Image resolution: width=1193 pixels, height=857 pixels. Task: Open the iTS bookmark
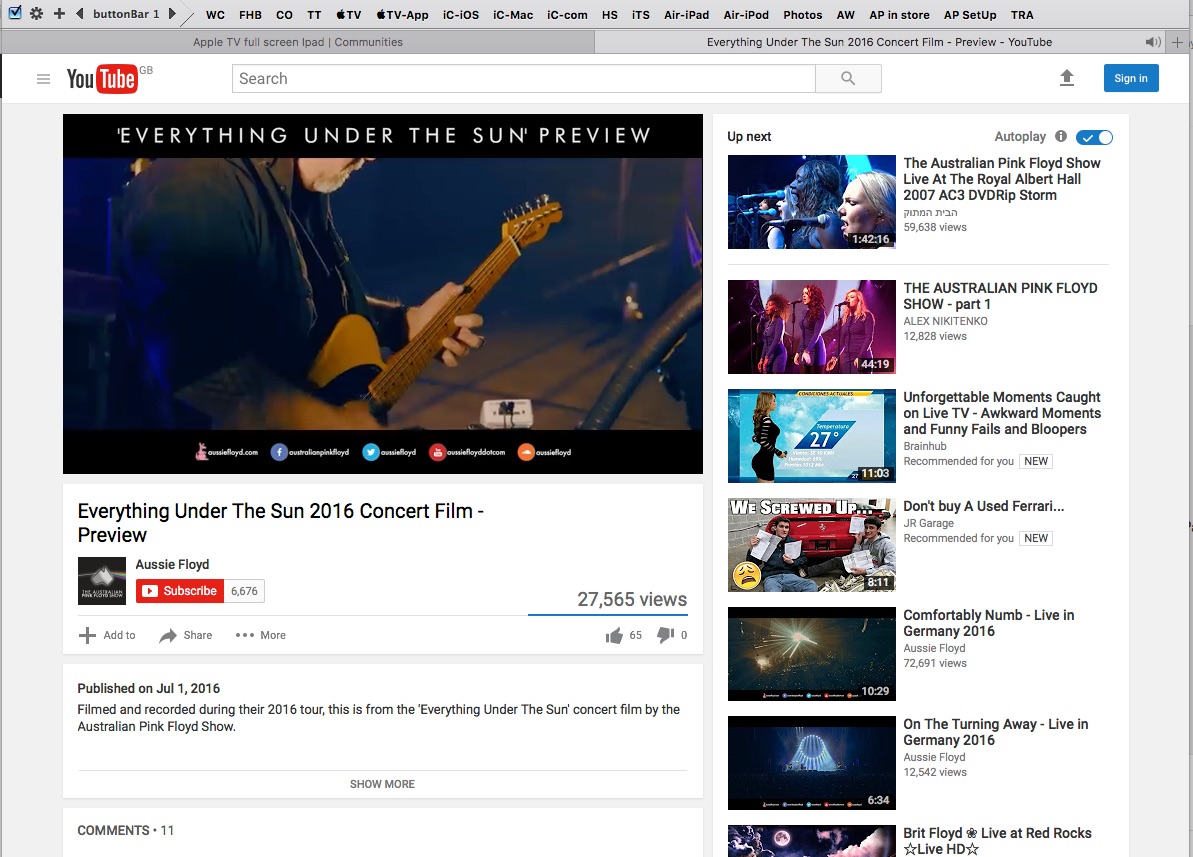click(641, 14)
